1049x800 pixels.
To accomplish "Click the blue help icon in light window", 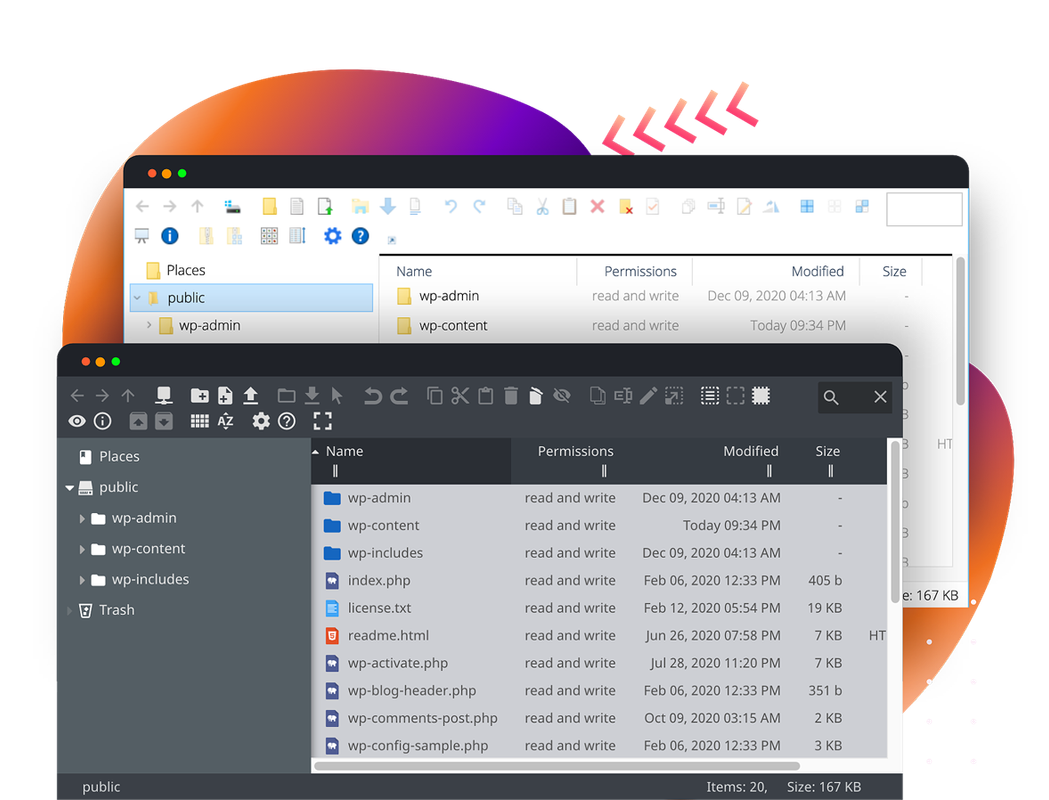I will click(360, 235).
